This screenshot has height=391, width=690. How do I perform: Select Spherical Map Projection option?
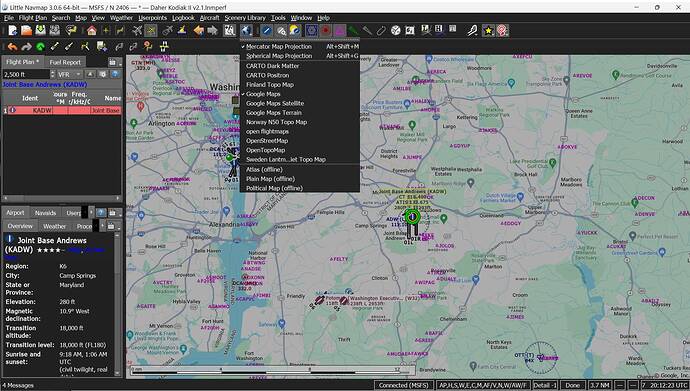tap(279, 56)
